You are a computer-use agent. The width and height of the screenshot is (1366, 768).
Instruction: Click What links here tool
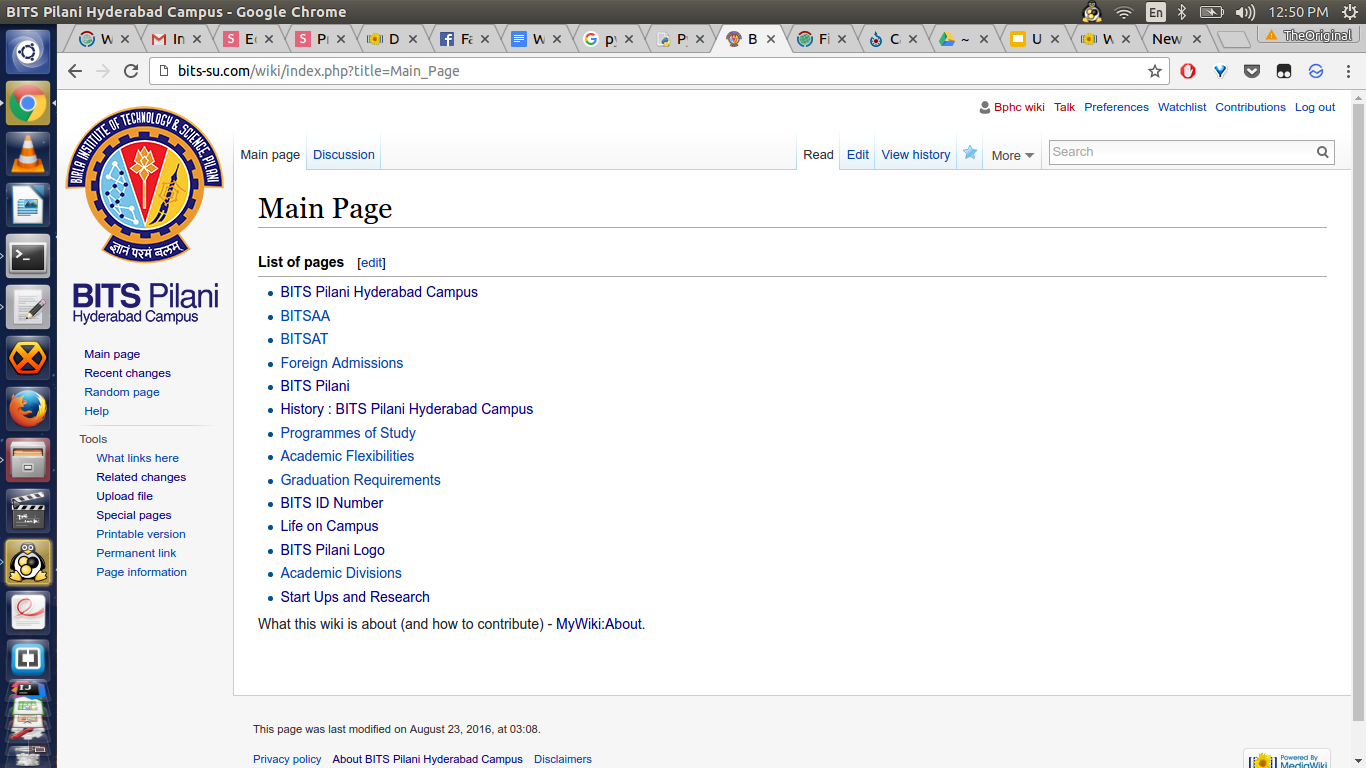[137, 458]
